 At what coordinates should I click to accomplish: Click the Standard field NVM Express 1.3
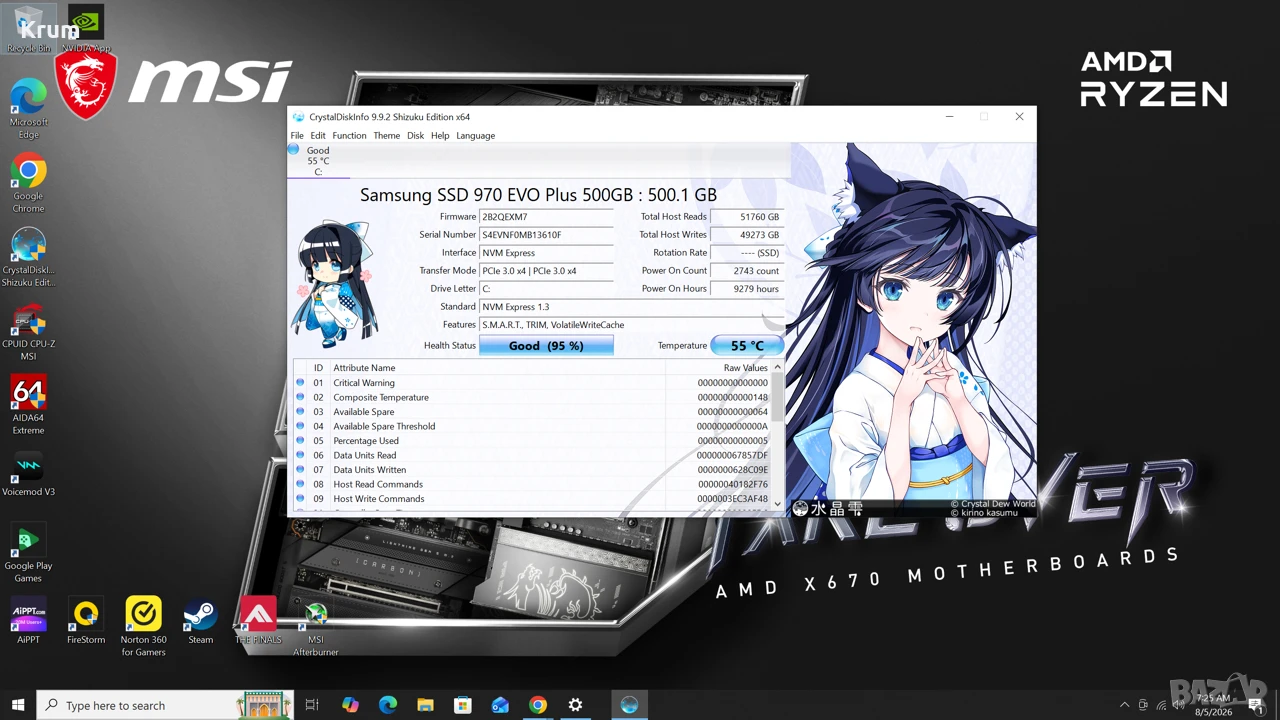632,307
